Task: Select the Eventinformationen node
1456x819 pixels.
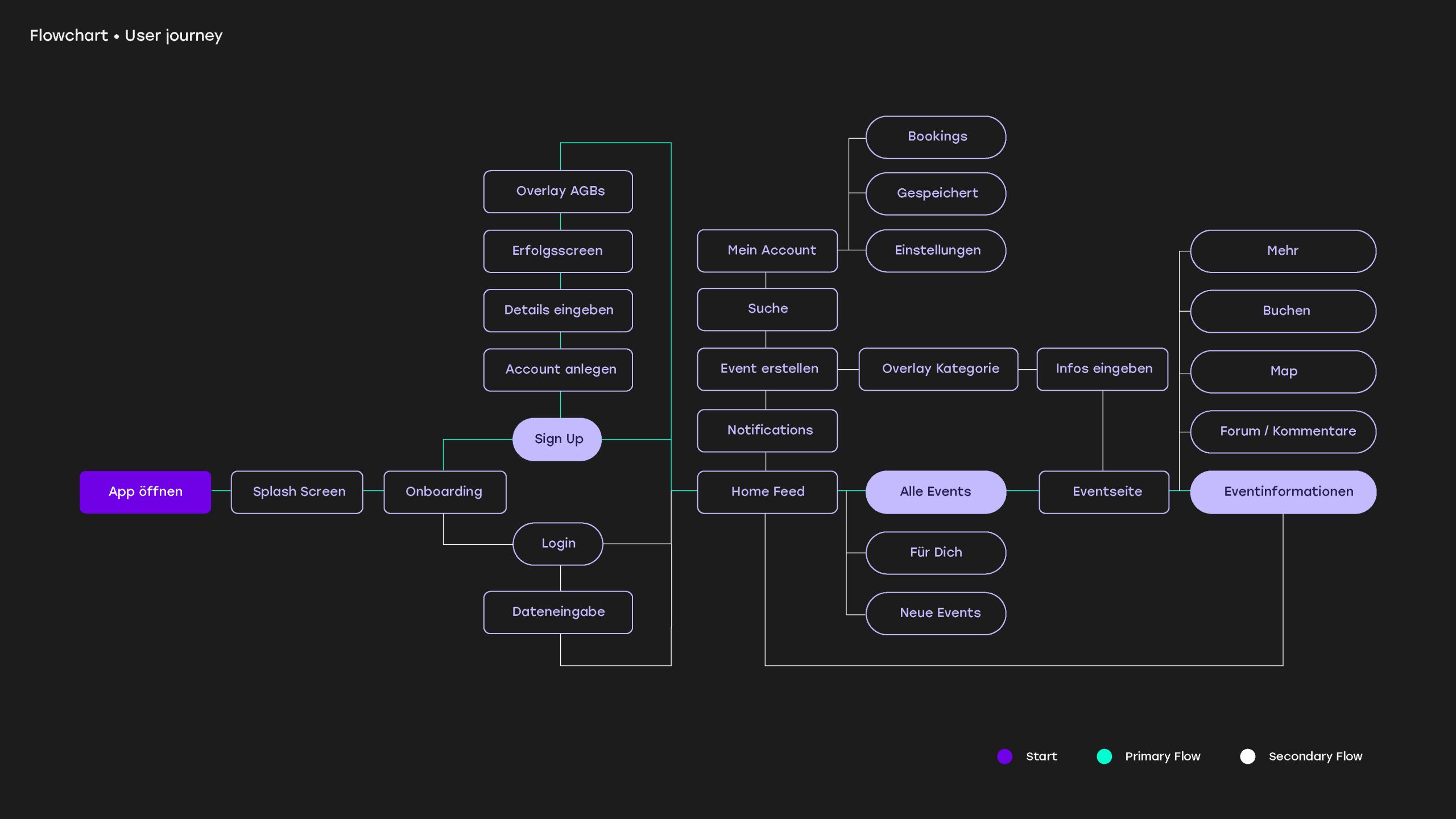Action: coord(1283,491)
